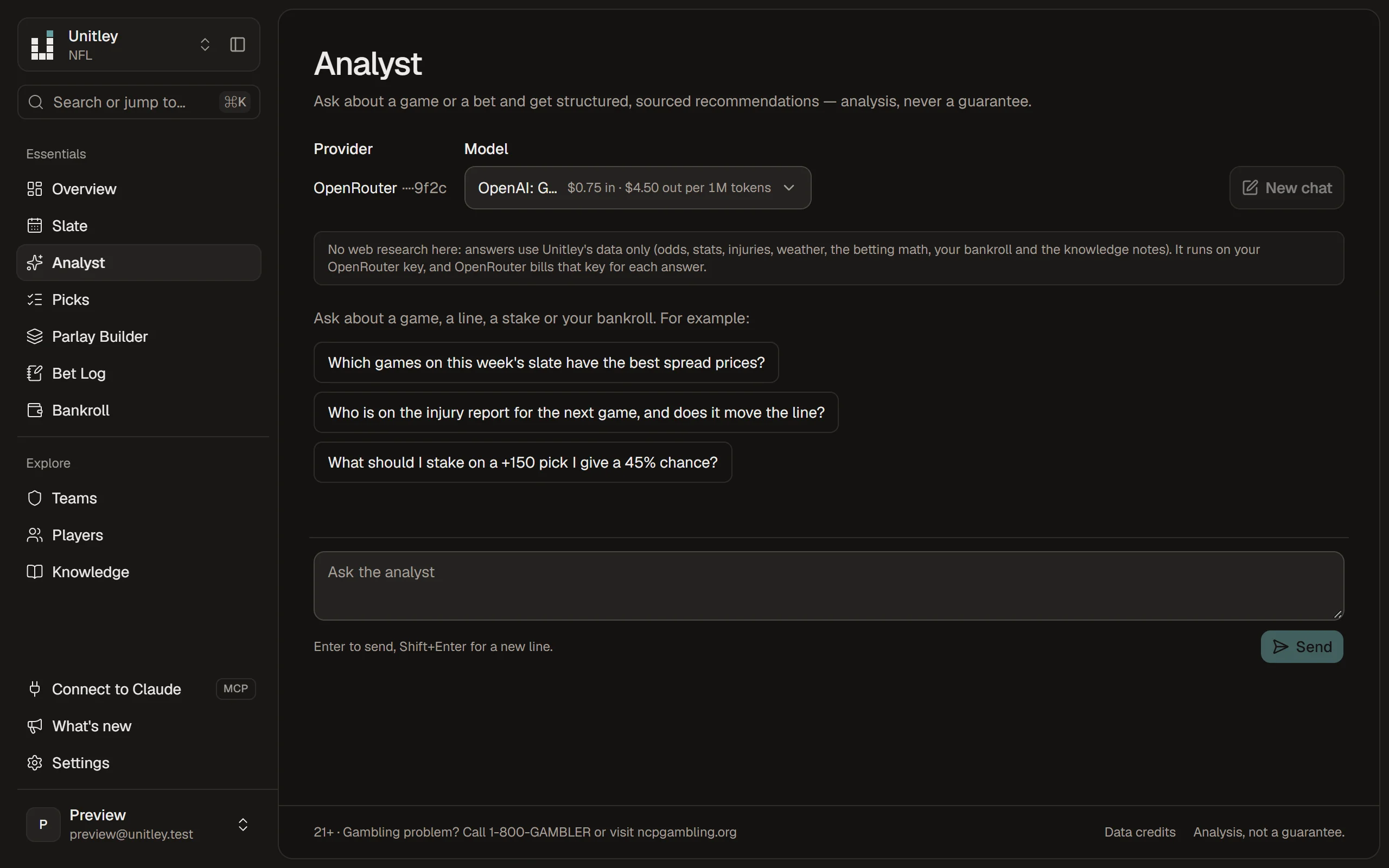This screenshot has height=868, width=1389.
Task: Open the Data credits link
Action: 1139,832
